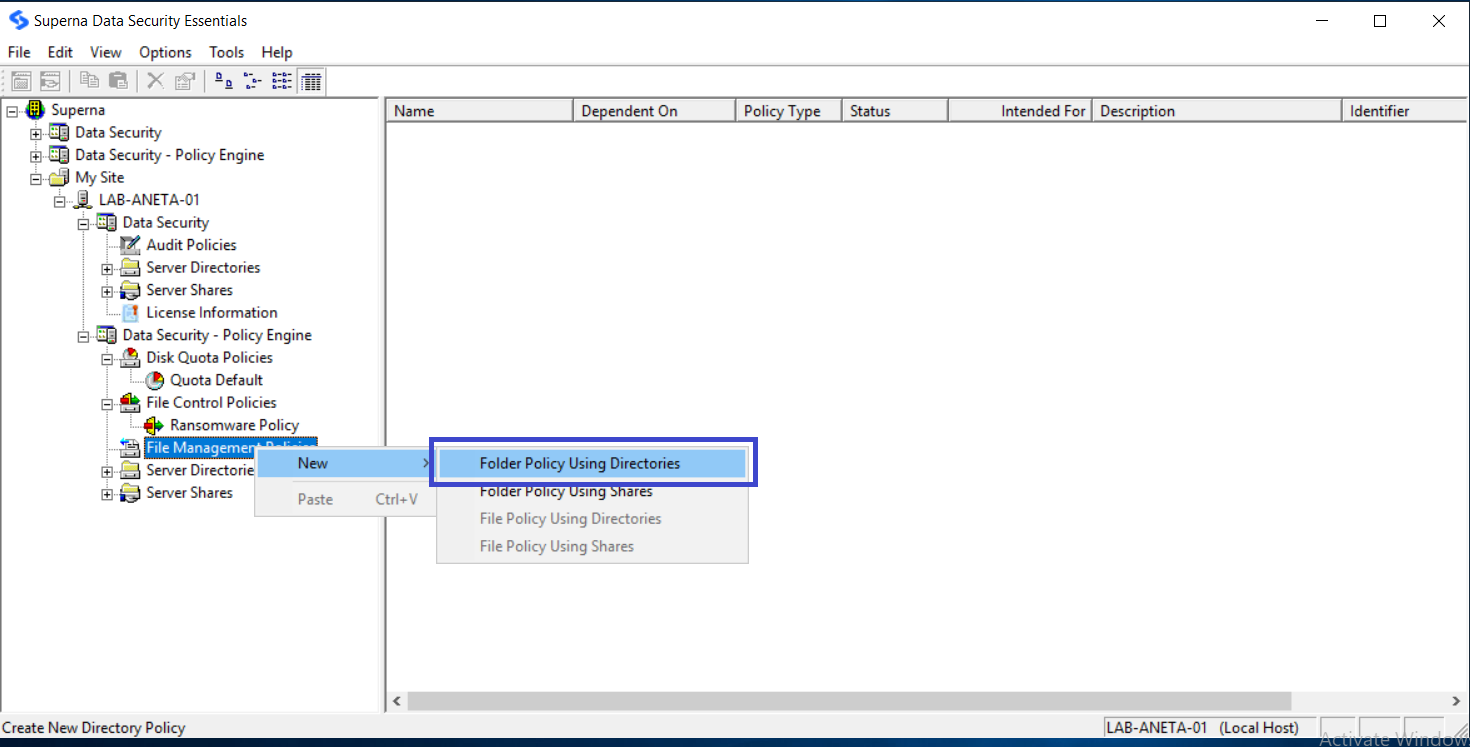Expand Server Directories below Audit Policies

pyautogui.click(x=107, y=268)
